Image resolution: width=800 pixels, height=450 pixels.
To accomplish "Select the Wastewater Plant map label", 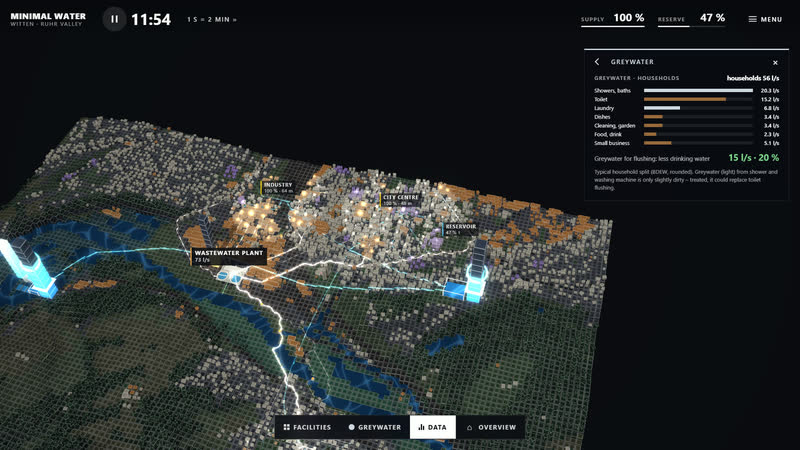I will click(x=229, y=256).
